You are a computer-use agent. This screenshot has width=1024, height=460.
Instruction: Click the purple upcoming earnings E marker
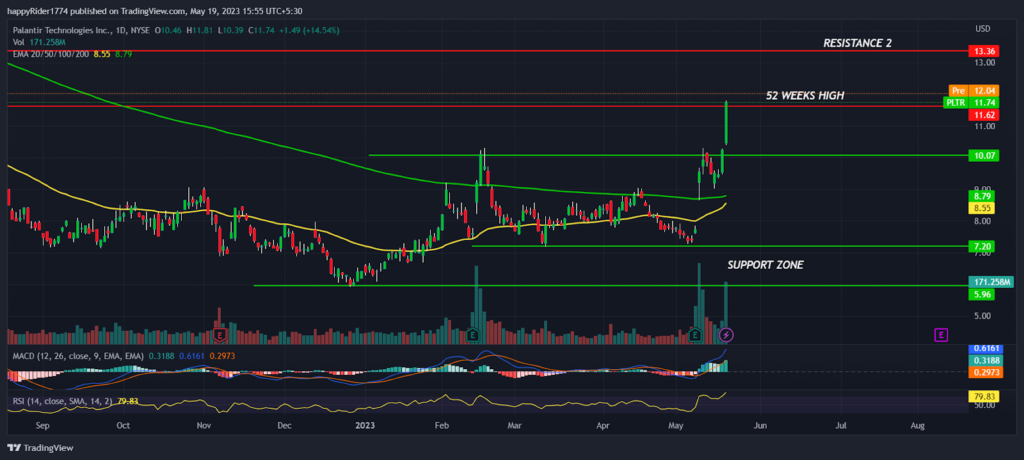coord(941,335)
